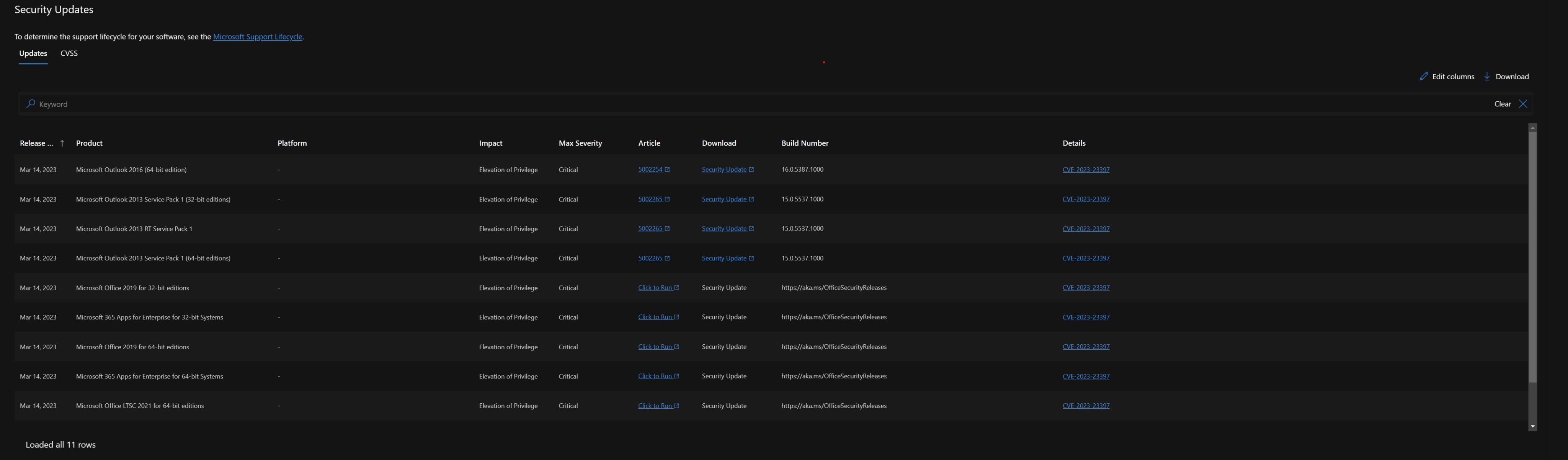1568x460 pixels.
Task: Click the search magnifier icon in Keyword box
Action: coord(31,104)
